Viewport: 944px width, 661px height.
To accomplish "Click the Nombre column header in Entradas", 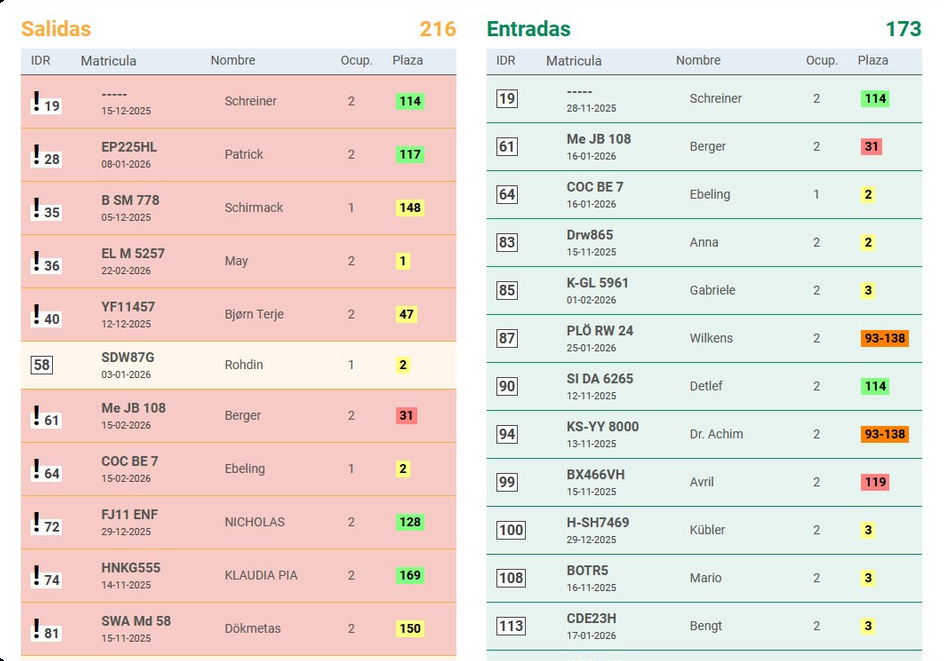I will point(698,61).
